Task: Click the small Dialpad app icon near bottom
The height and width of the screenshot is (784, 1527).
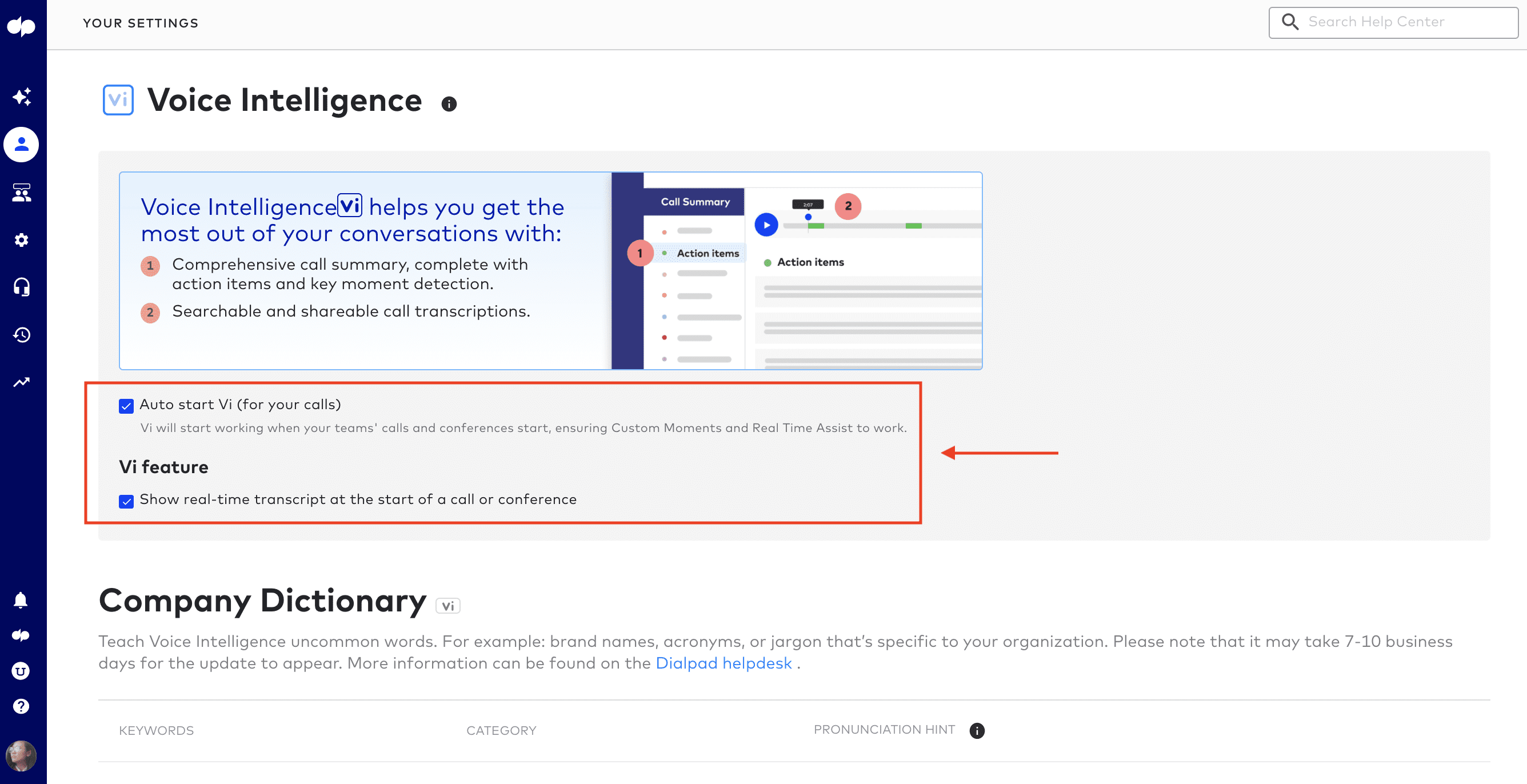Action: click(21, 635)
